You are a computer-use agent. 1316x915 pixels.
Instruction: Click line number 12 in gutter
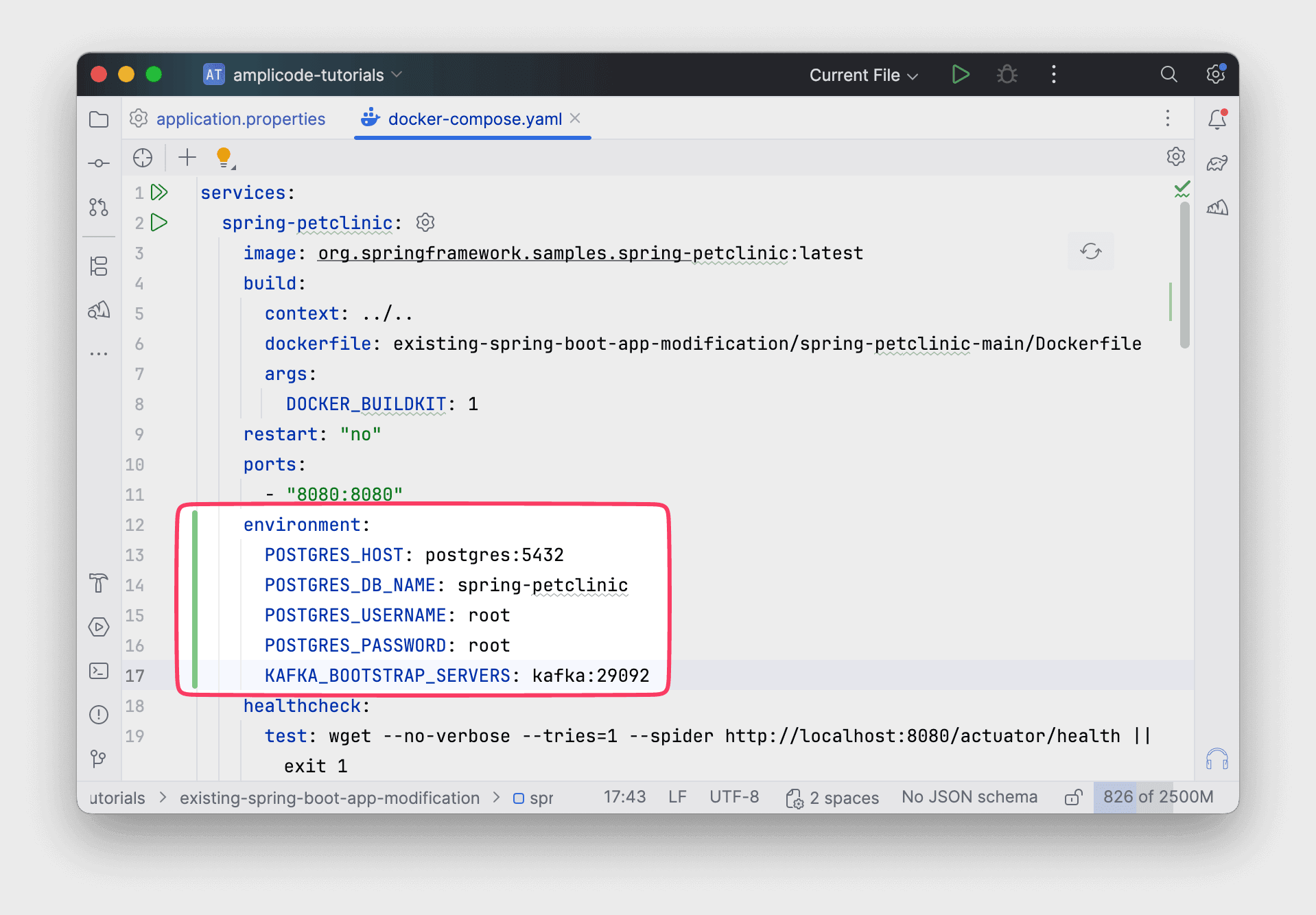click(x=135, y=525)
